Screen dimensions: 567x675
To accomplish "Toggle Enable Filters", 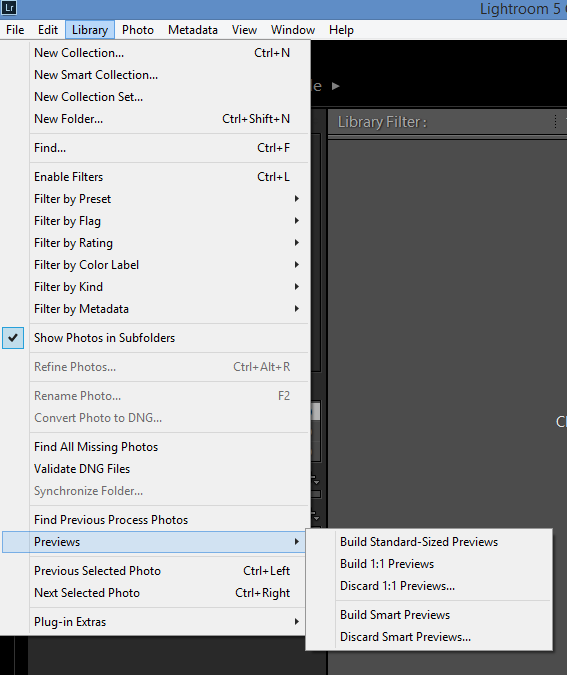I will click(x=155, y=177).
